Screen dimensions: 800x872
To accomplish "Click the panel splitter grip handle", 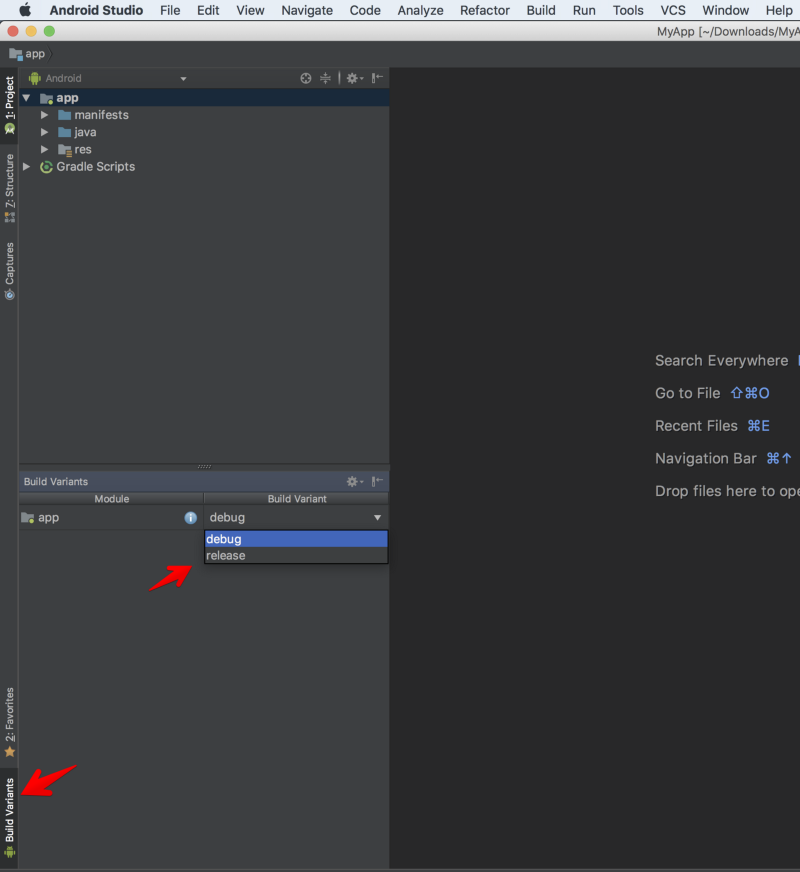I will pos(204,467).
